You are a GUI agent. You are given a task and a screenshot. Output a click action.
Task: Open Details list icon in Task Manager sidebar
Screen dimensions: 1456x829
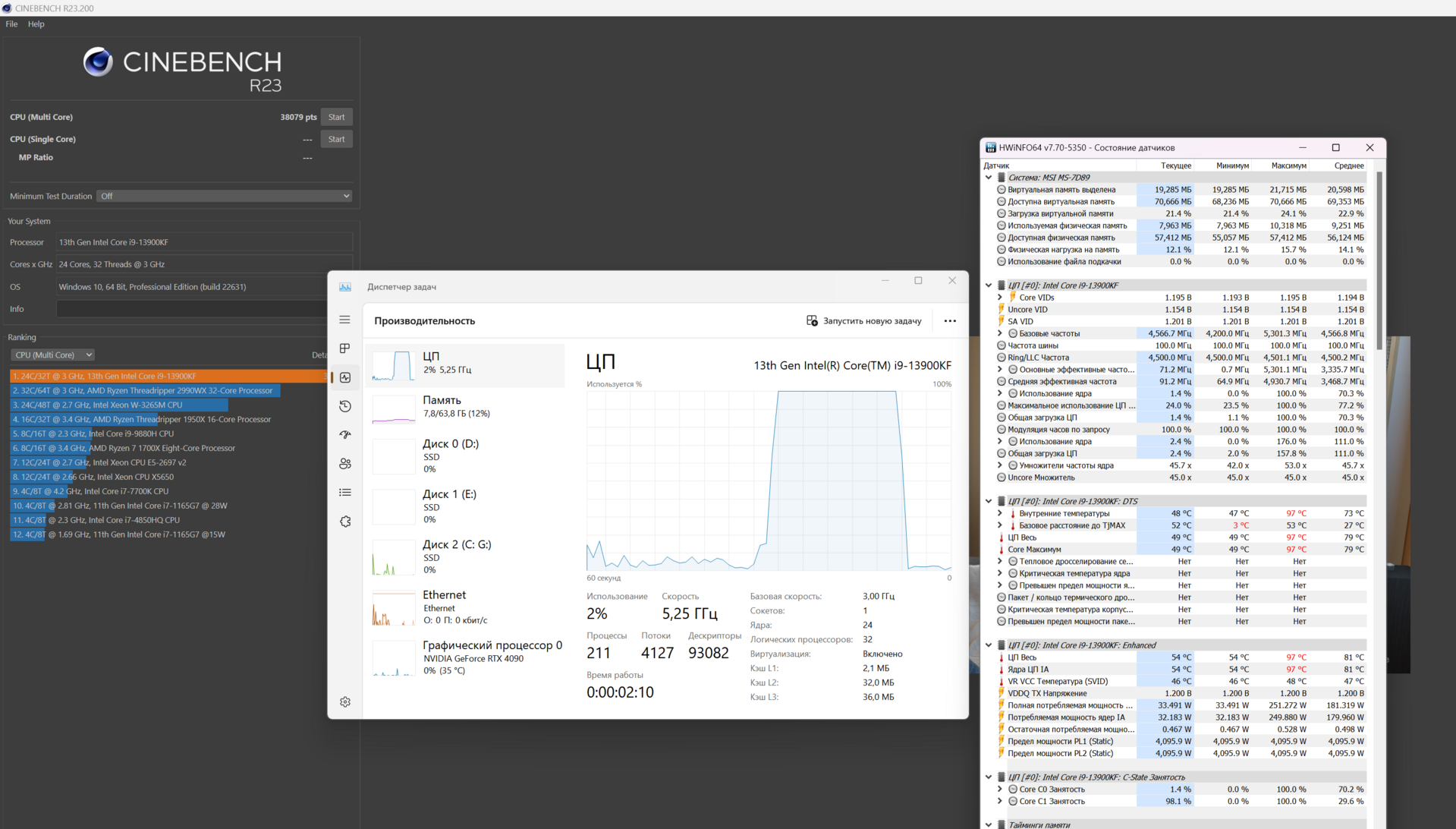pos(344,493)
